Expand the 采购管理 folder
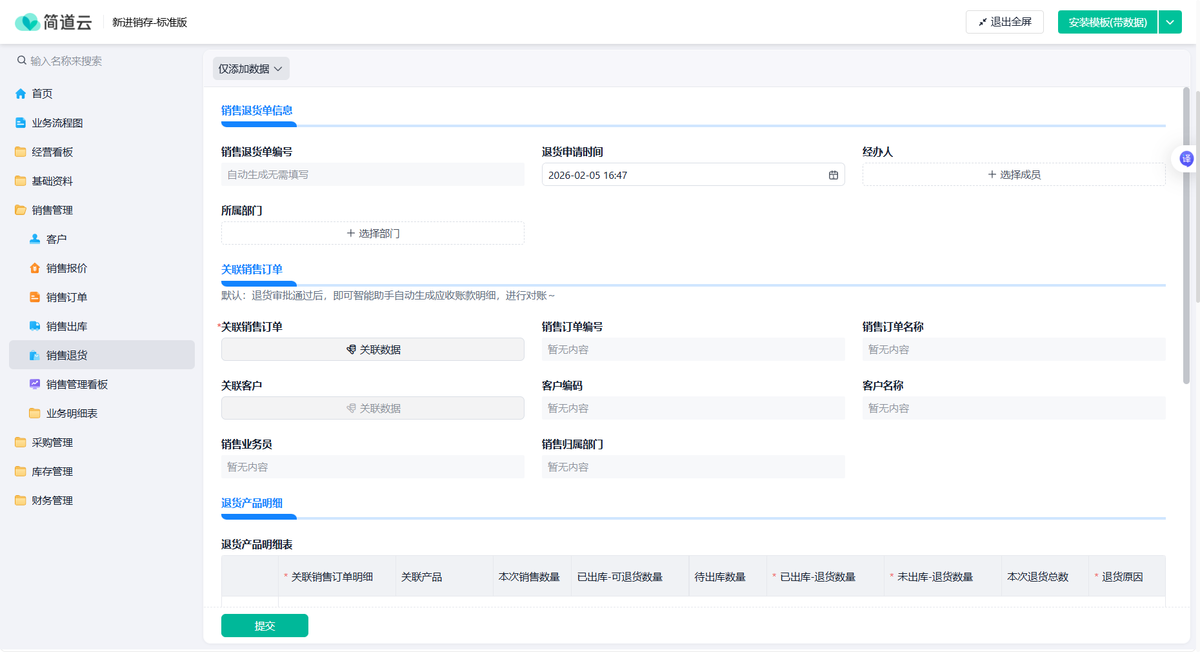Viewport: 1200px width, 652px height. [102, 442]
